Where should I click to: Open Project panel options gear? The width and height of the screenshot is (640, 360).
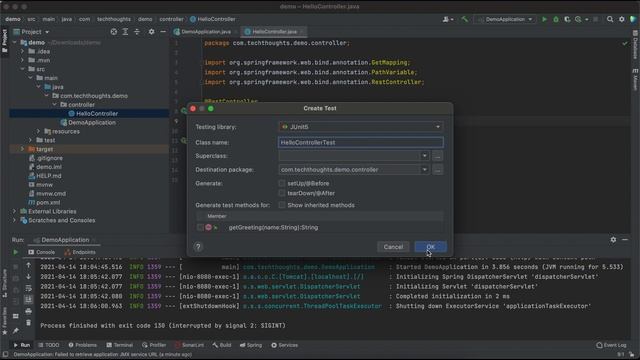pos(151,32)
